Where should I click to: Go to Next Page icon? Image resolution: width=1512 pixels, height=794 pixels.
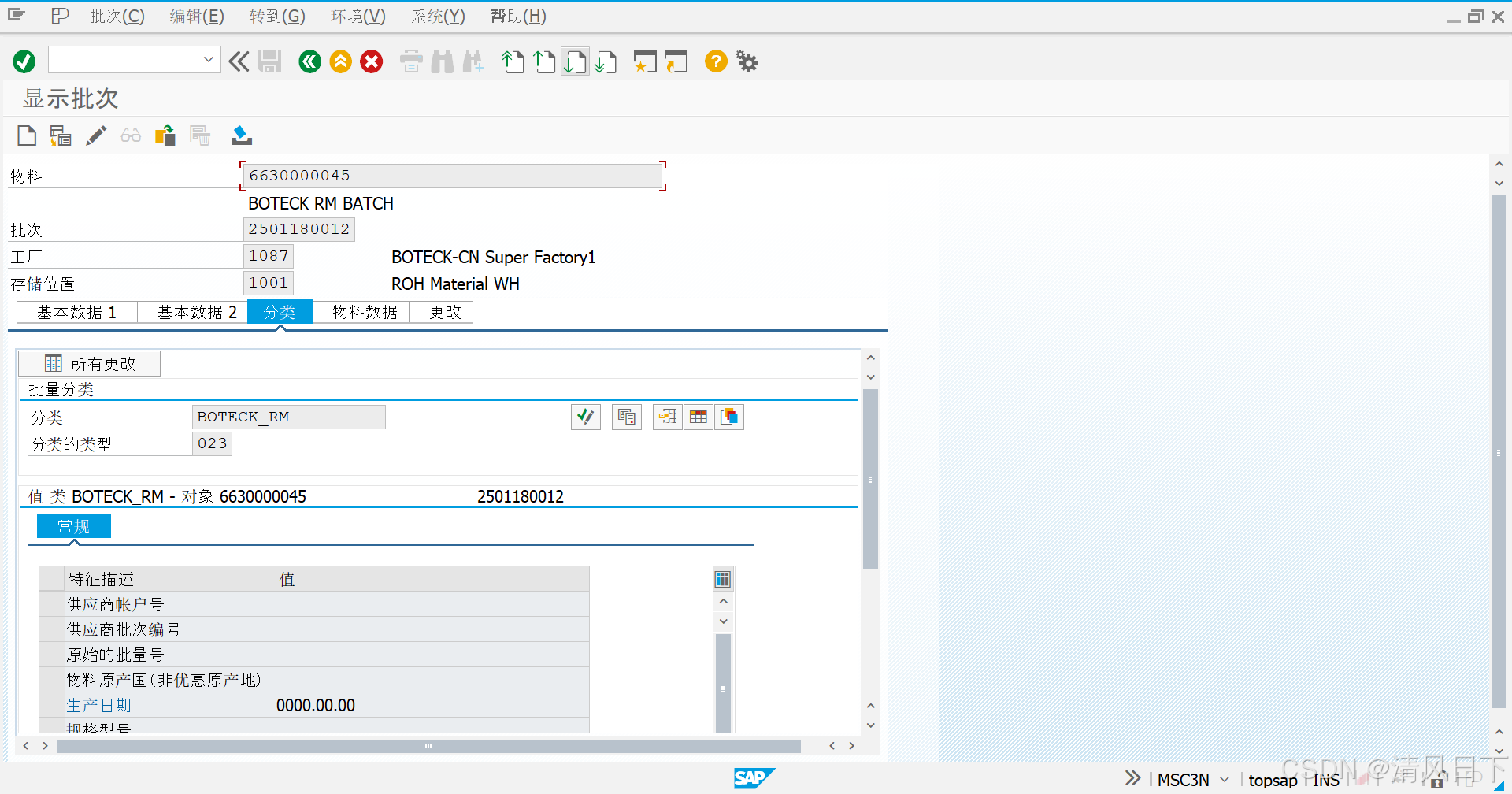pos(575,61)
